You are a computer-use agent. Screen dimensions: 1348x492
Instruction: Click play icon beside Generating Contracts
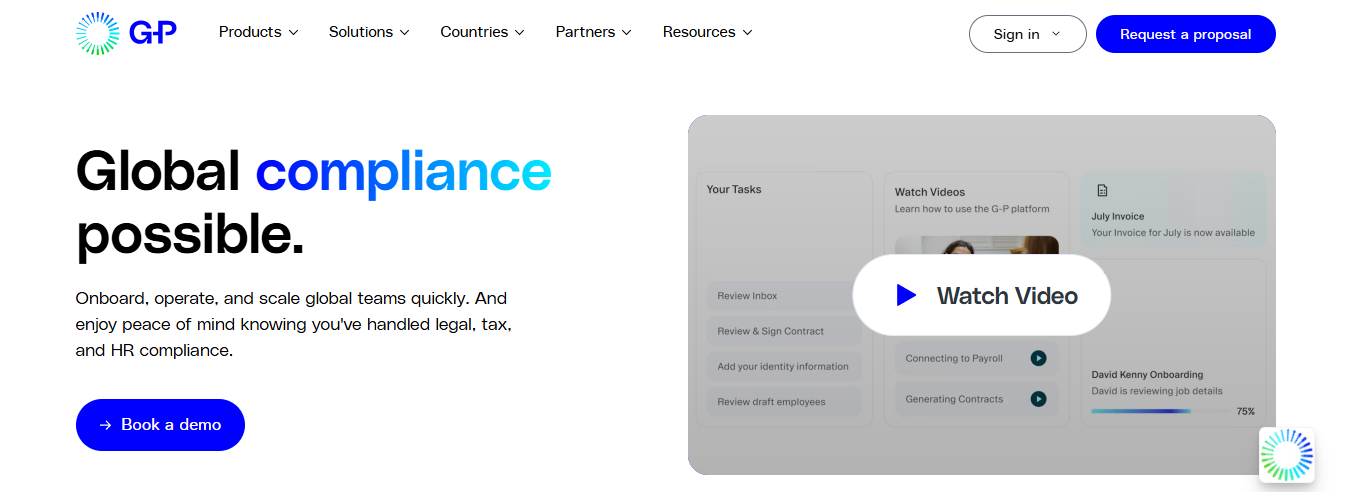(x=1038, y=399)
